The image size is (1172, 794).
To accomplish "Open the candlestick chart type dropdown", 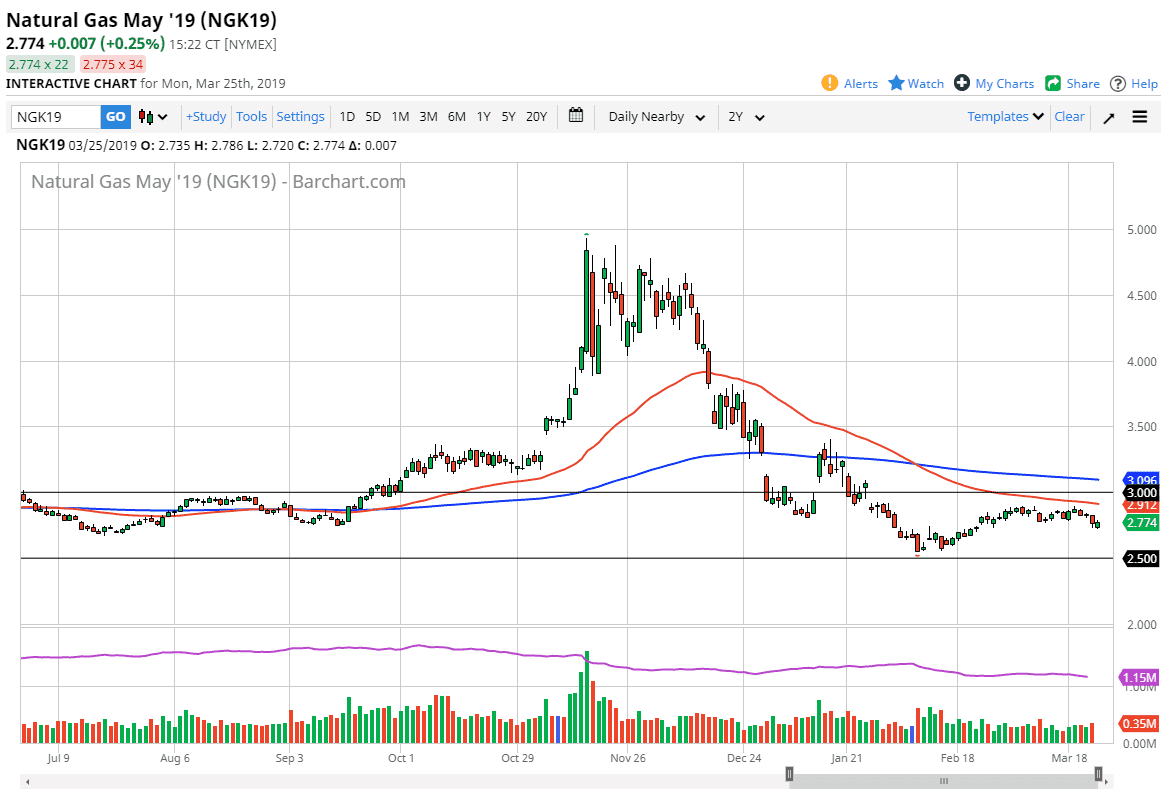I will click(153, 117).
